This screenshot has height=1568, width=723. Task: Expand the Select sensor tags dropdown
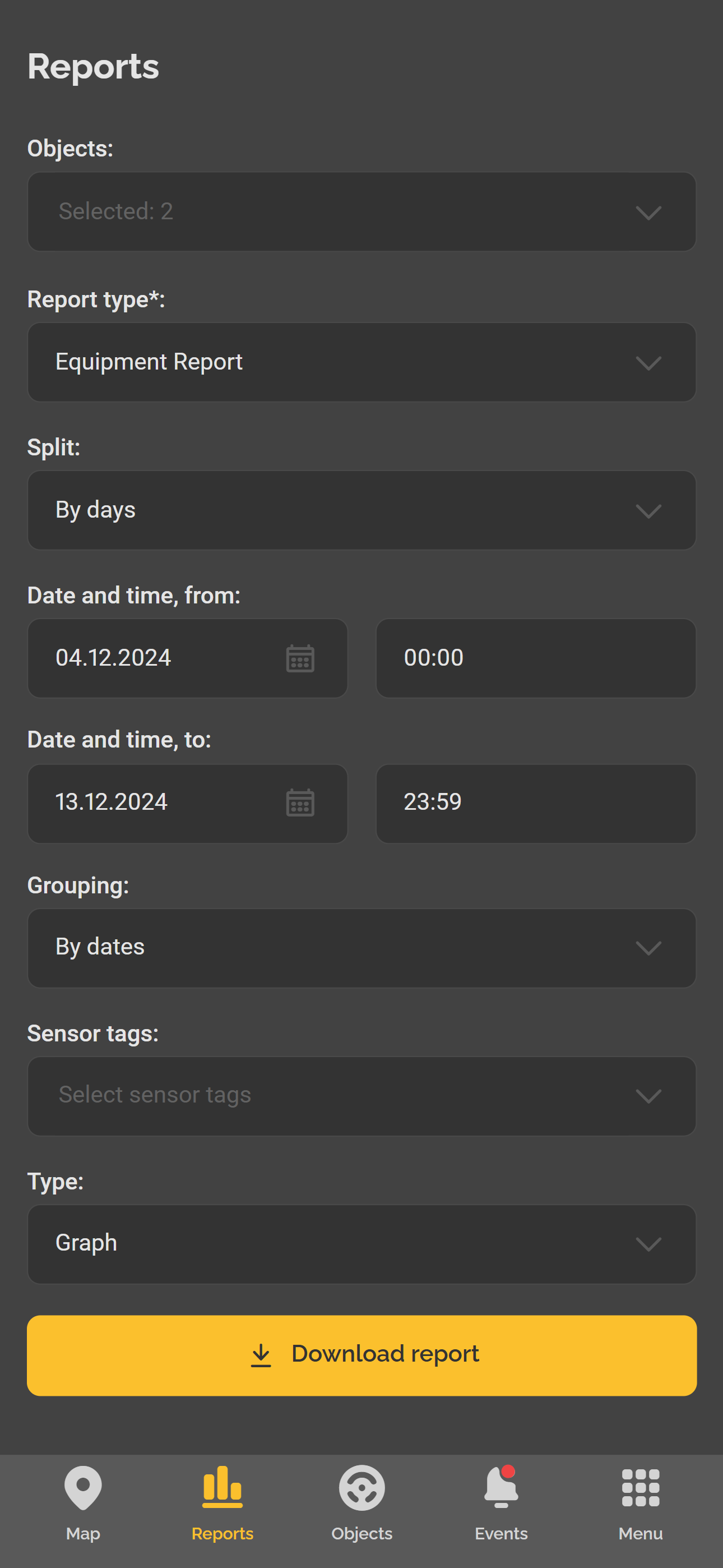click(361, 1096)
